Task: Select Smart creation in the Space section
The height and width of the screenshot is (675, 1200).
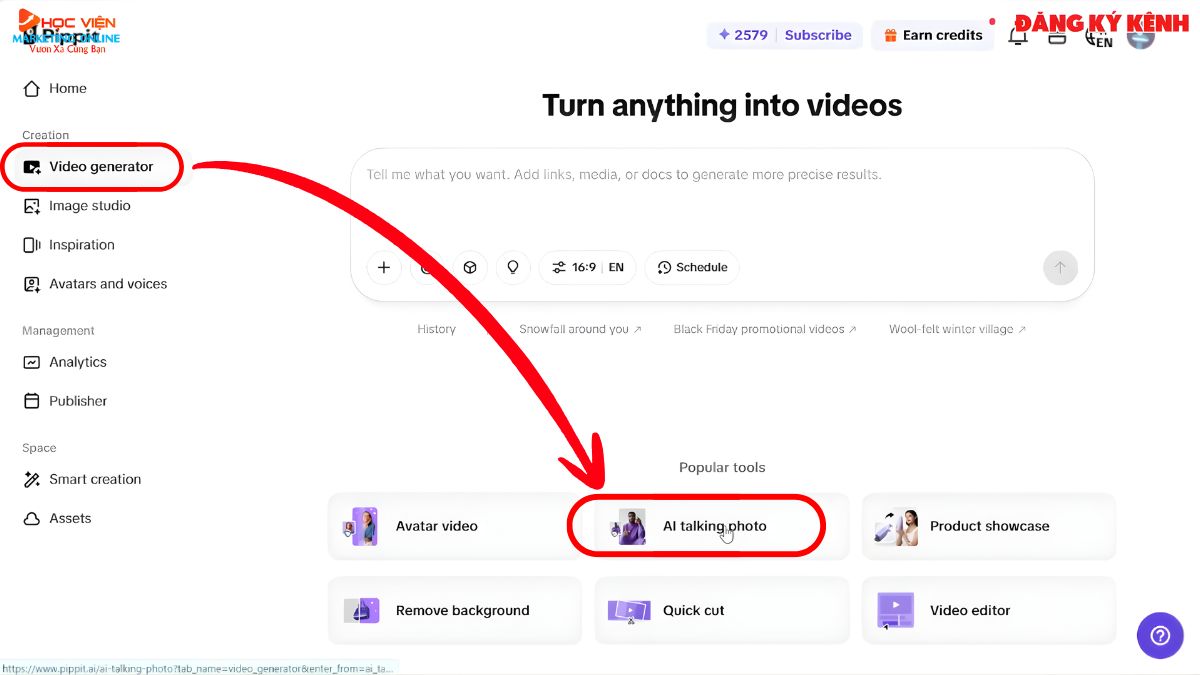Action: (x=95, y=479)
